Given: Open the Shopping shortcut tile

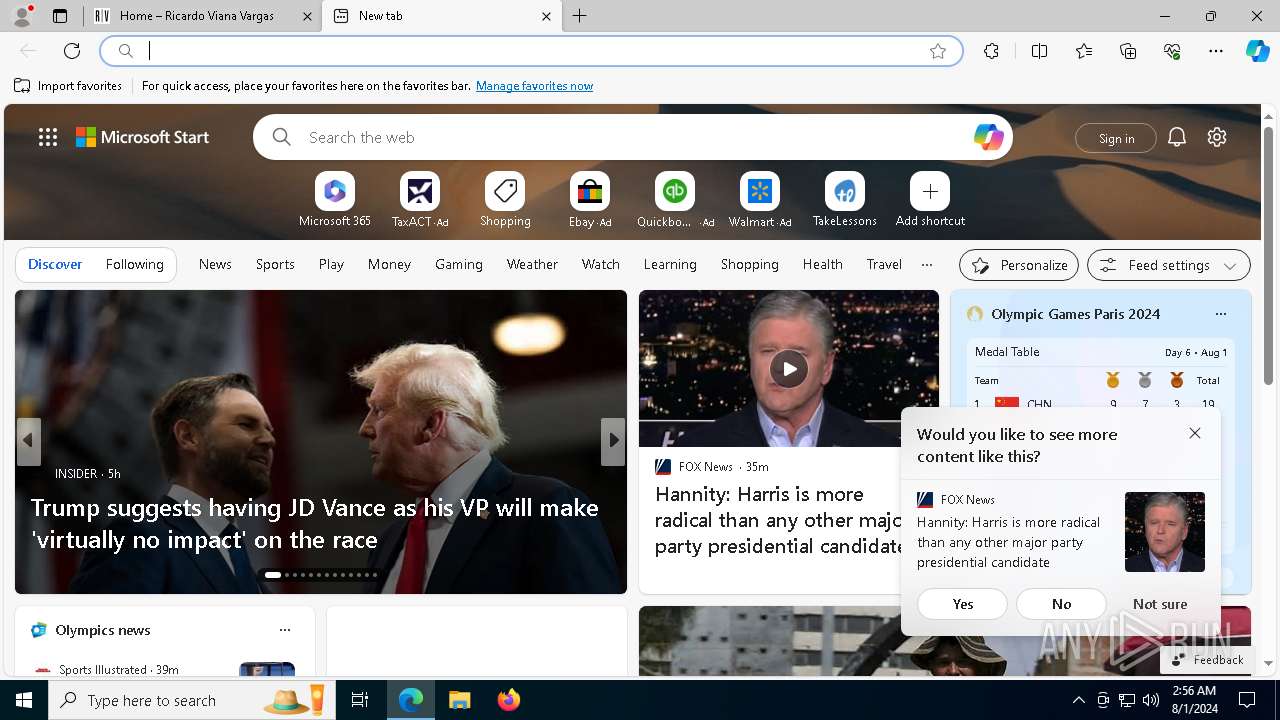Looking at the screenshot, I should point(505,201).
